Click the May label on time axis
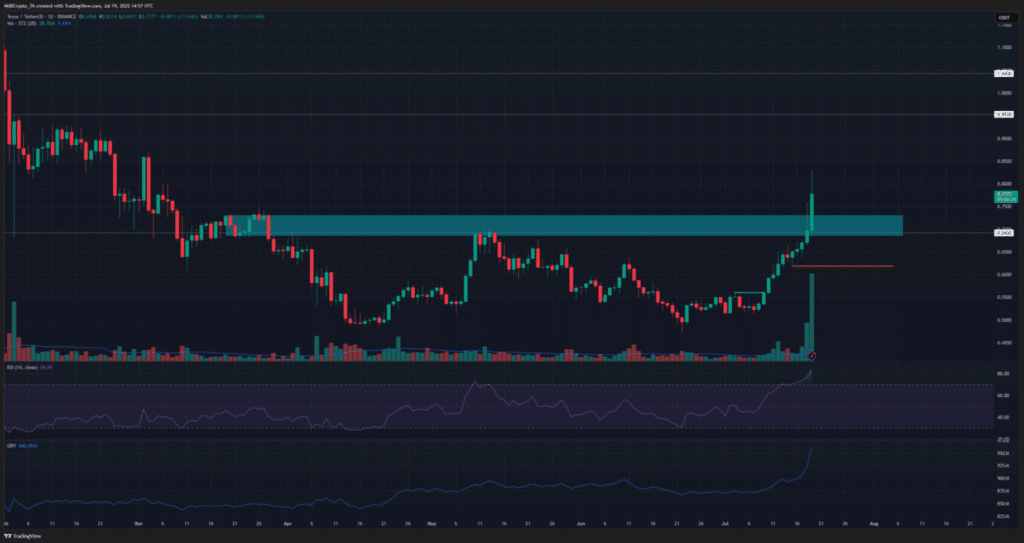 point(433,523)
